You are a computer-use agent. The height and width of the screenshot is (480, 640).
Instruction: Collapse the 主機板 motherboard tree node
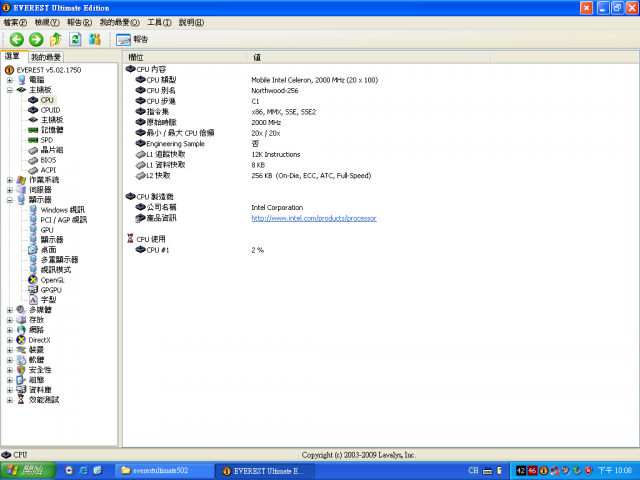[x=9, y=90]
